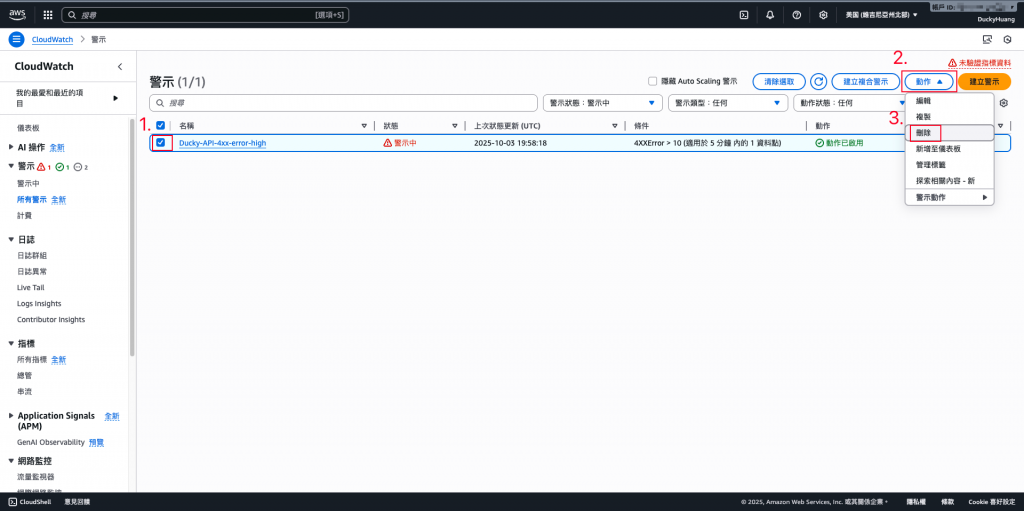
Task: Click the orange 建立警示 button
Action: click(x=984, y=82)
